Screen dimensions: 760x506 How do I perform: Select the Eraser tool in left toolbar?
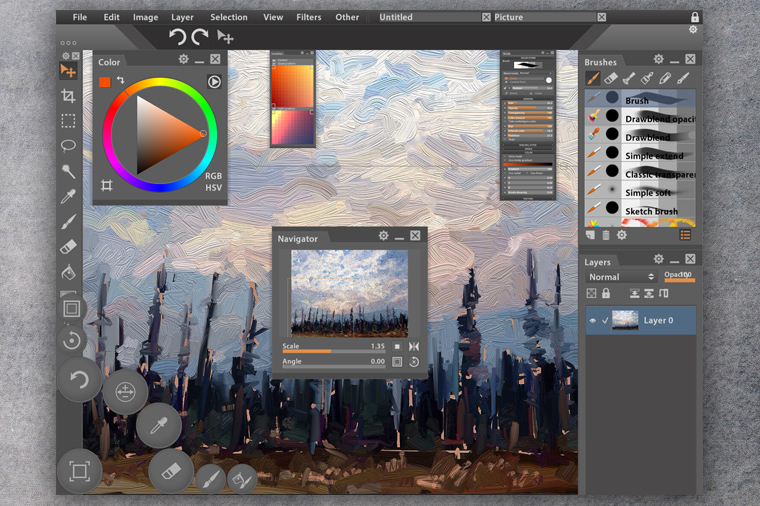(68, 247)
